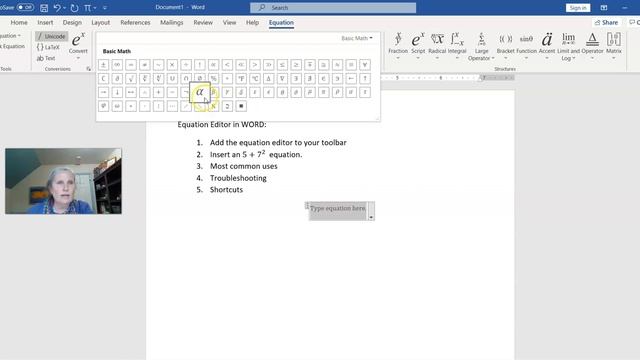Insert the left arrow symbol
The width and height of the screenshot is (640, 360).
[x=351, y=78]
